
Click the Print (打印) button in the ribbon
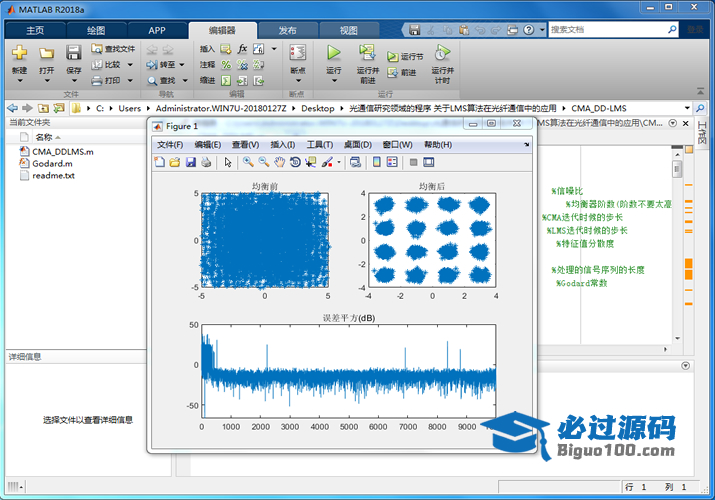pos(106,80)
